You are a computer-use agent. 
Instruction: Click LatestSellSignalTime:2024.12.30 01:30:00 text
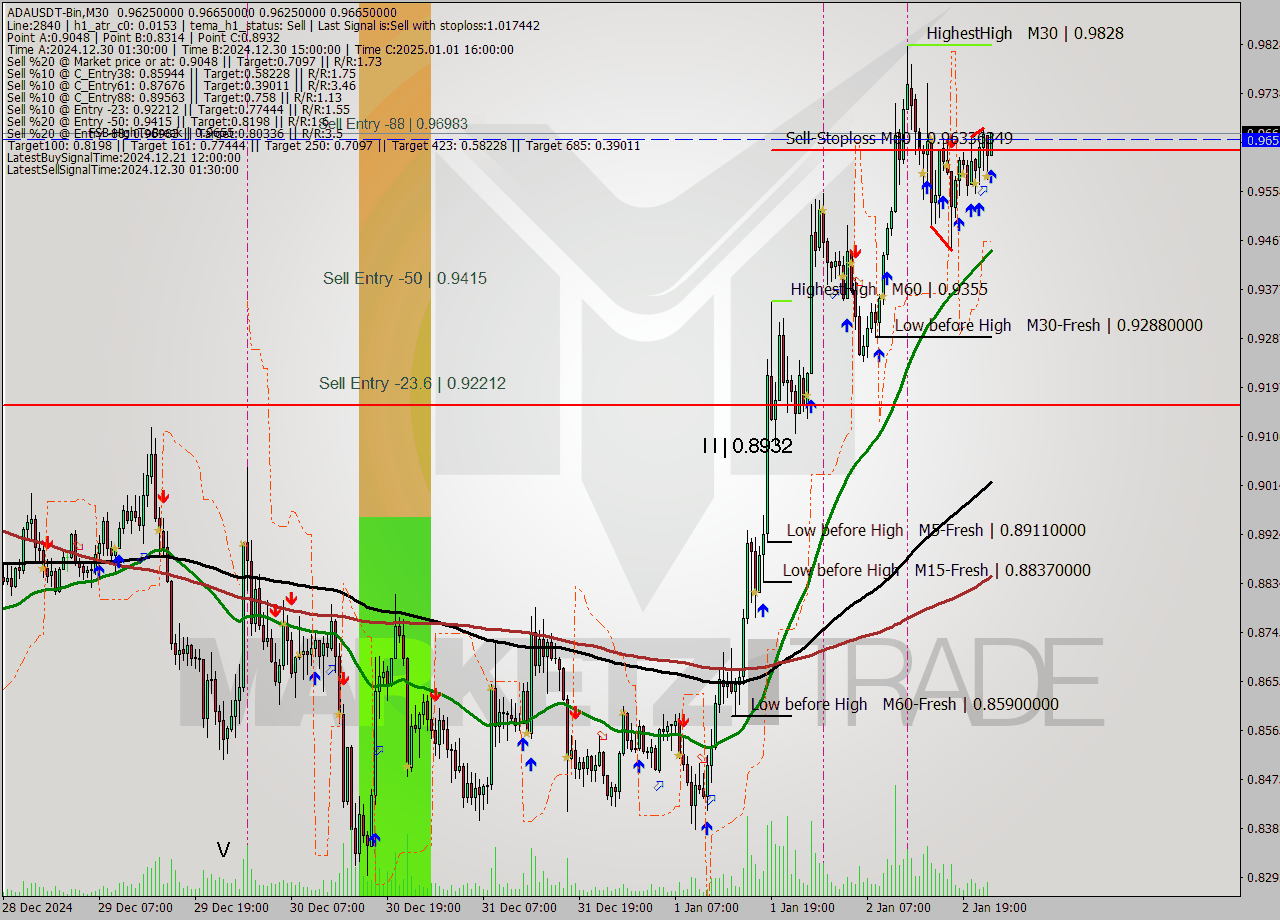pos(122,169)
